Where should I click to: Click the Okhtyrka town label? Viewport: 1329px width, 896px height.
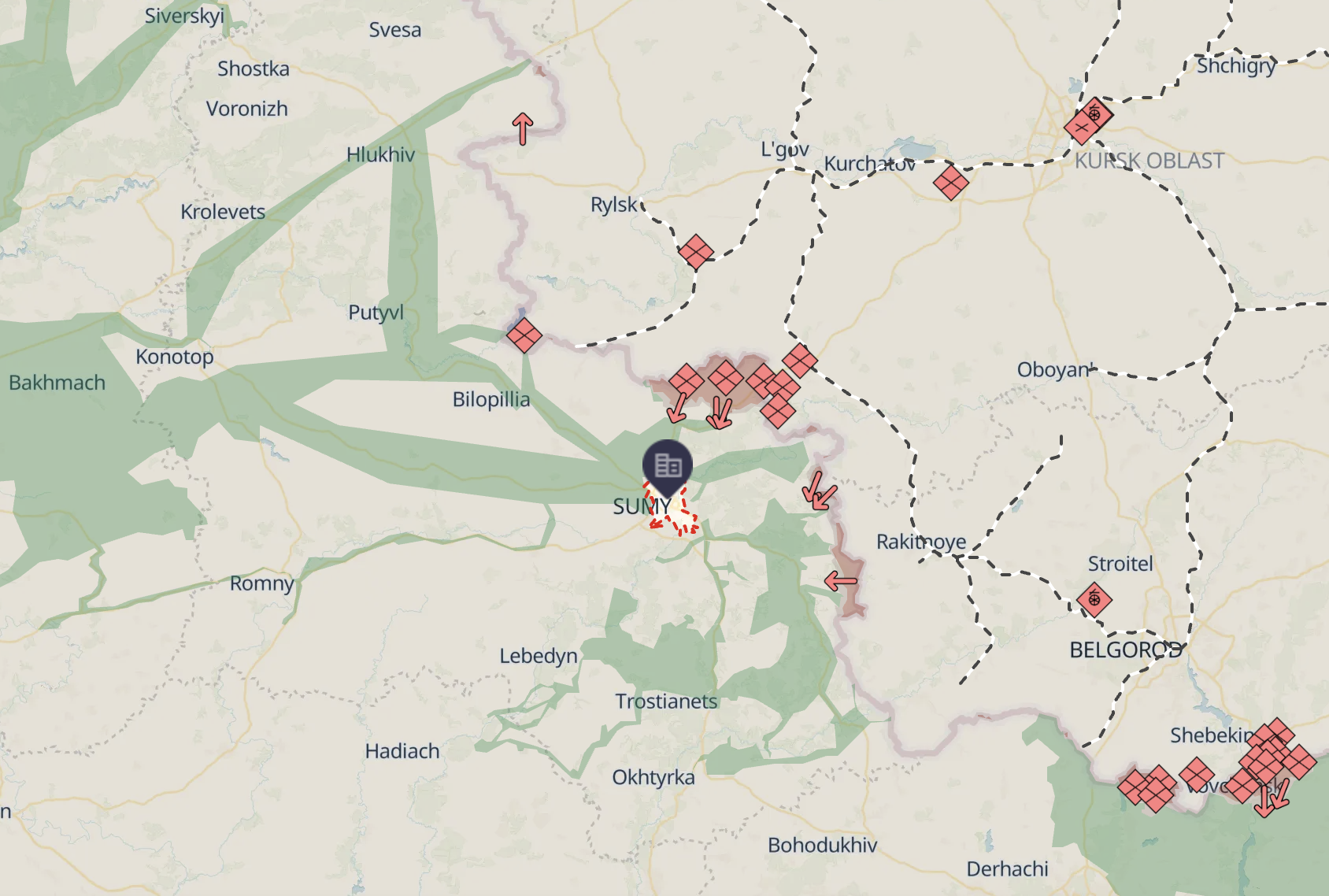point(653,778)
